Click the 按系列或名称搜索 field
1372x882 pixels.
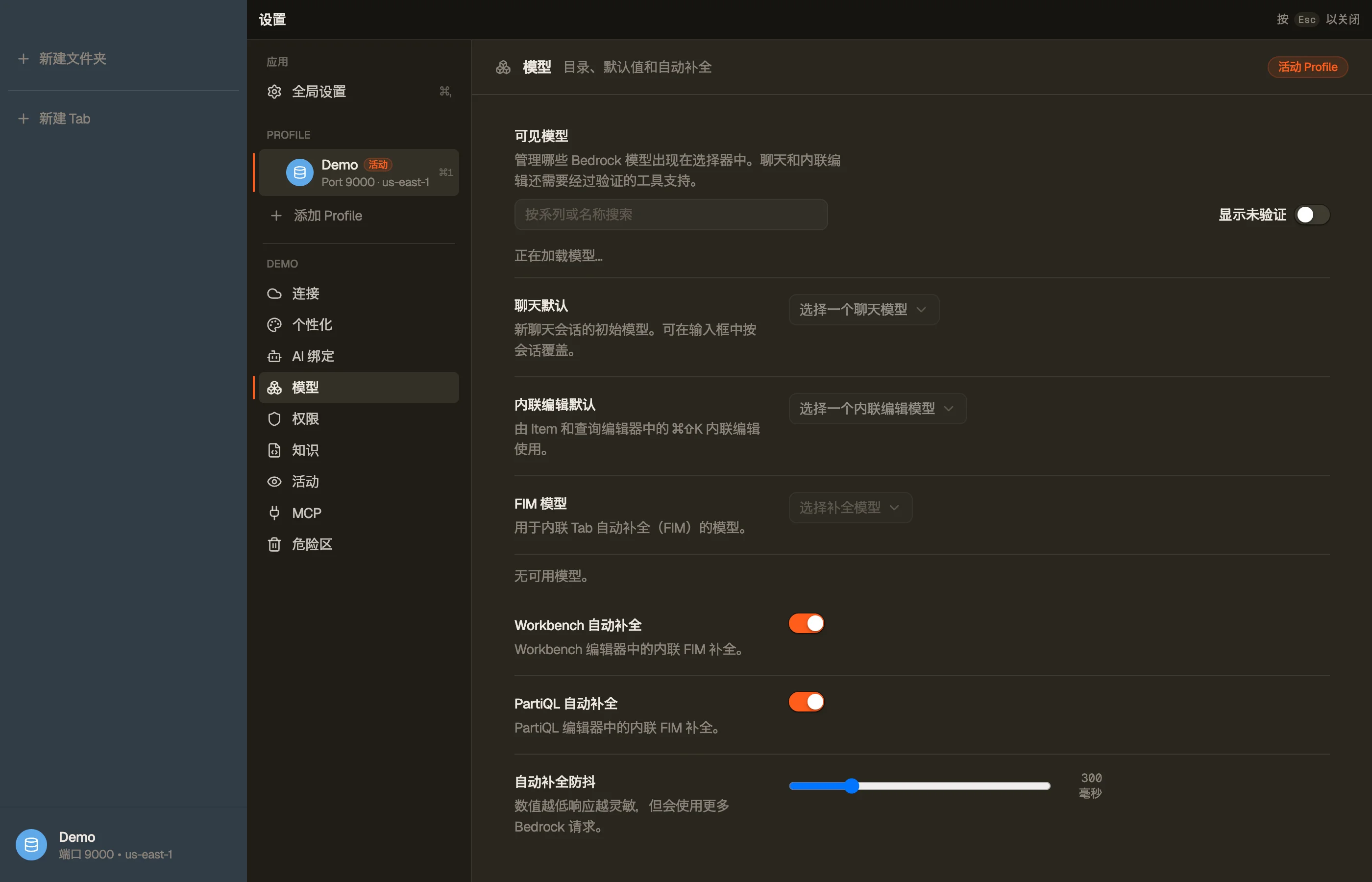(670, 215)
